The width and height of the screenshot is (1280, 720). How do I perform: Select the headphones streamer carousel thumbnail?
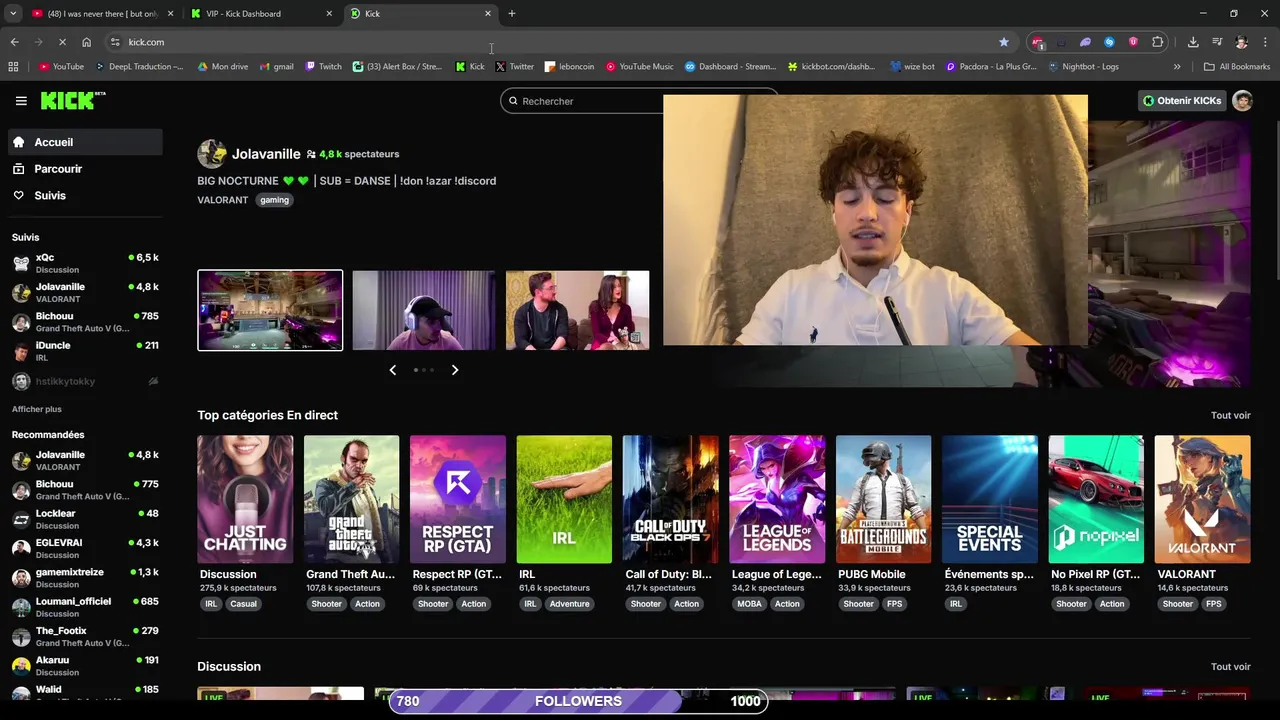pos(423,310)
